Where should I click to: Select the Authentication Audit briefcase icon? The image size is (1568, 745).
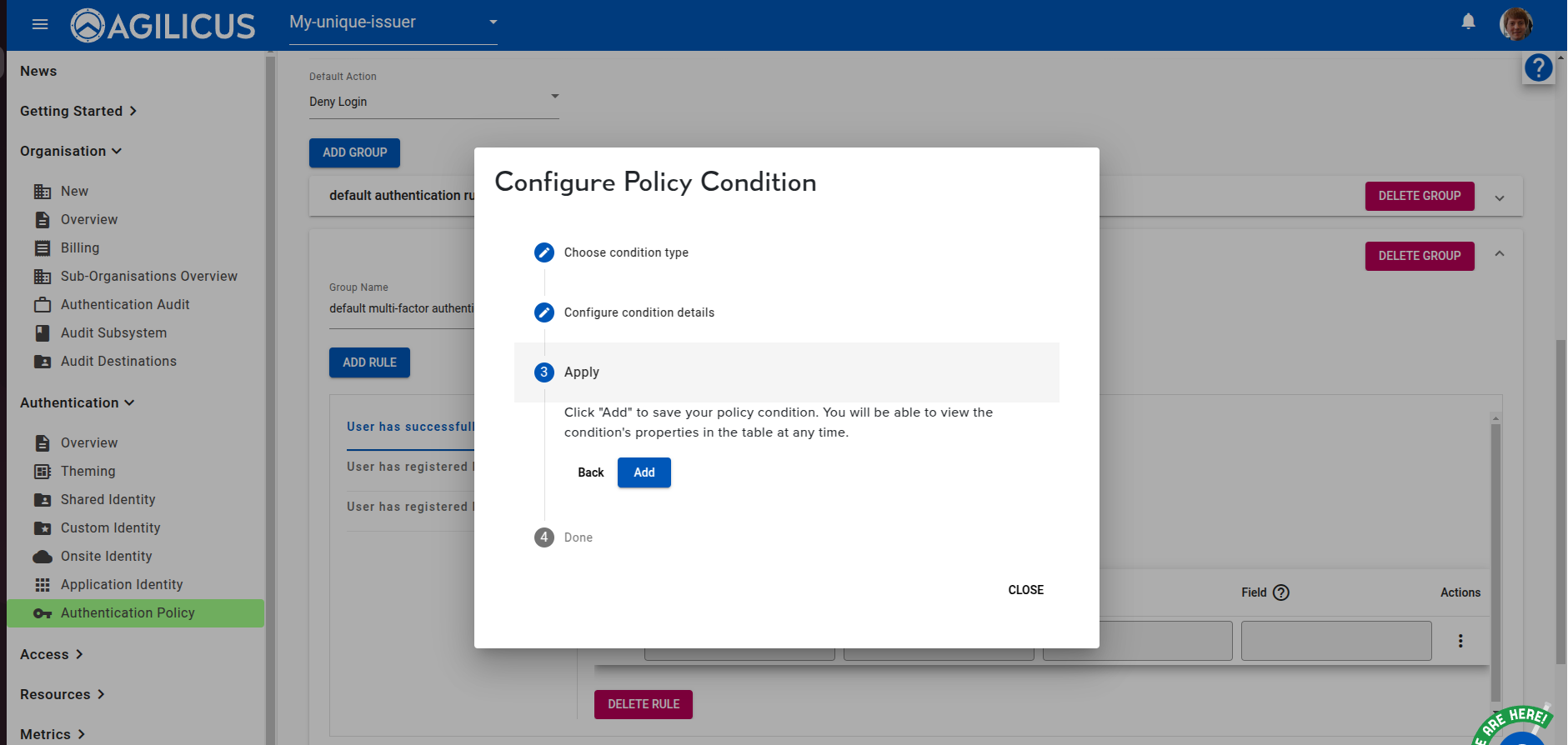(43, 304)
